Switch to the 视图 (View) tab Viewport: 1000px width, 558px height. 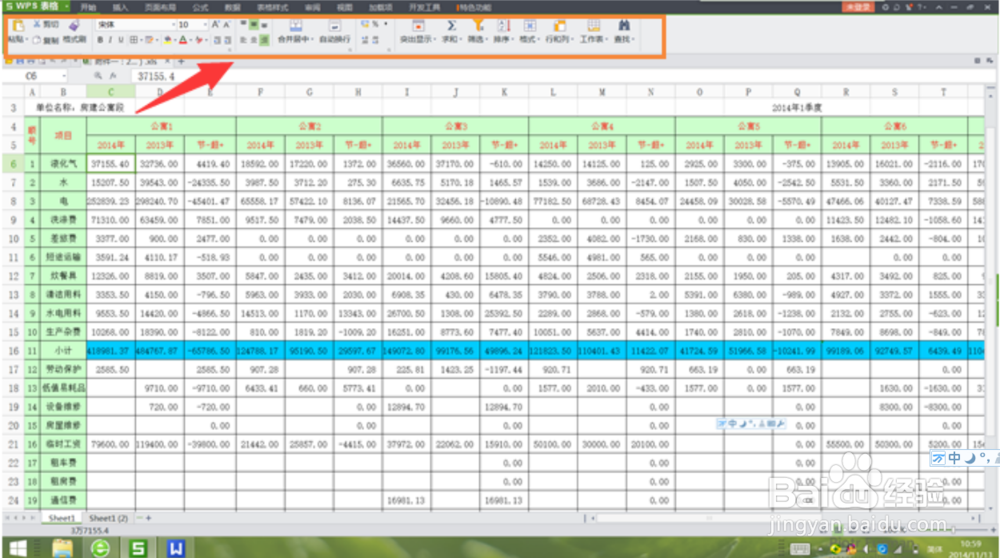(x=344, y=8)
